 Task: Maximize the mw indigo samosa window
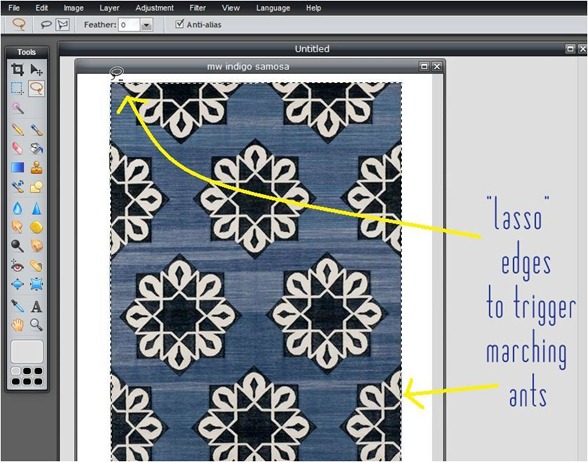[x=424, y=66]
